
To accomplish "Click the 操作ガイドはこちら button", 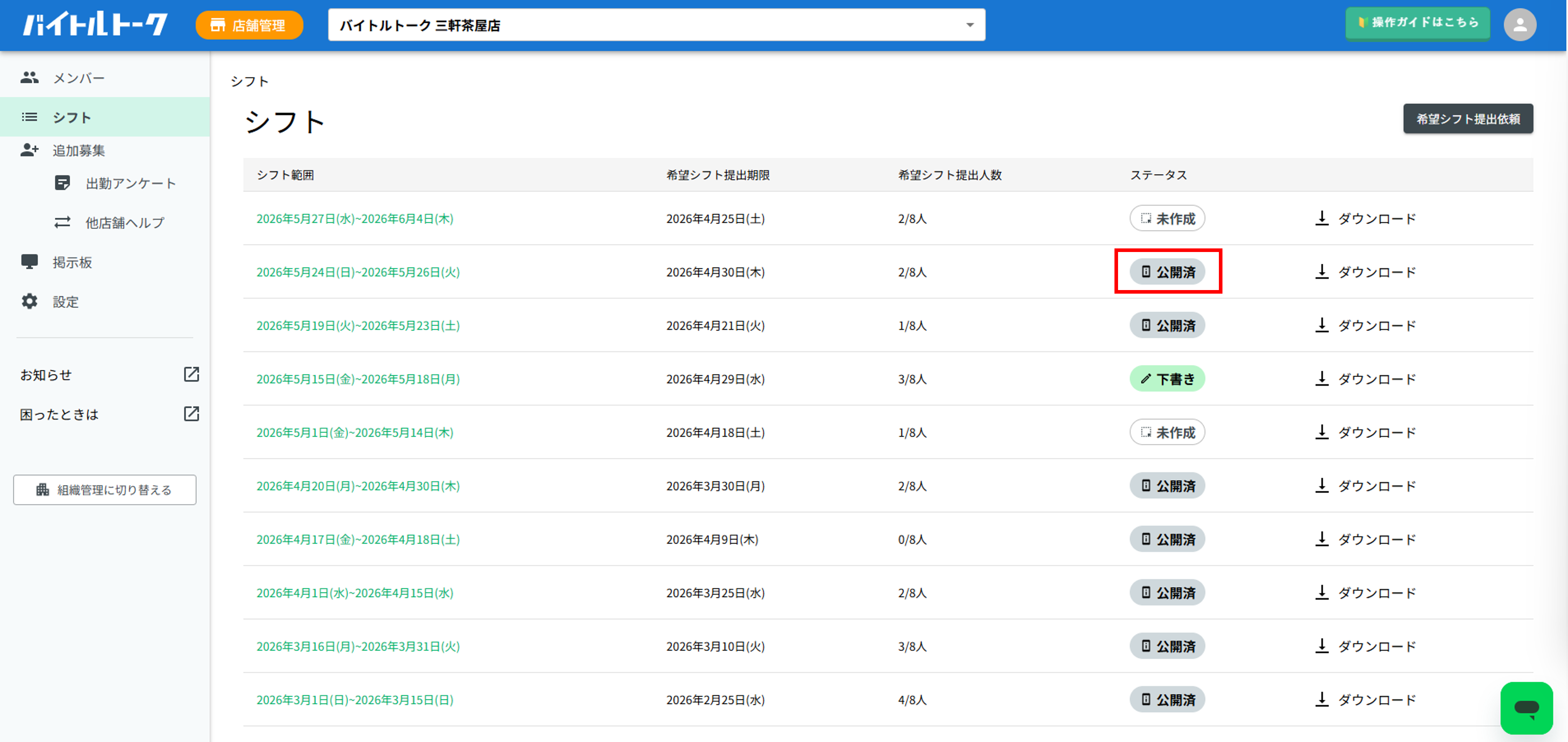I will pos(1418,23).
